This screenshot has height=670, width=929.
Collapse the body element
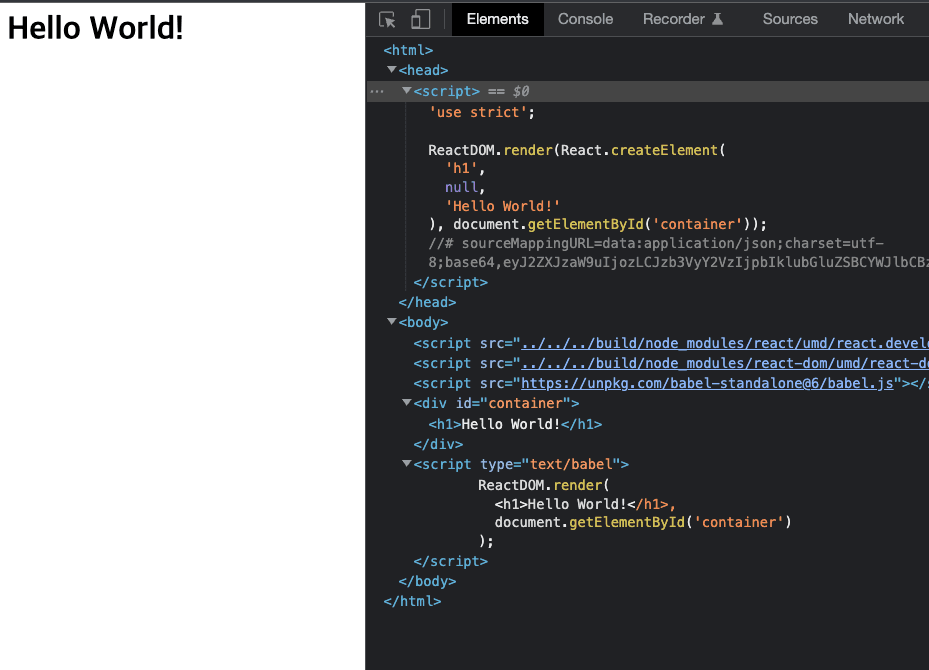pyautogui.click(x=392, y=322)
